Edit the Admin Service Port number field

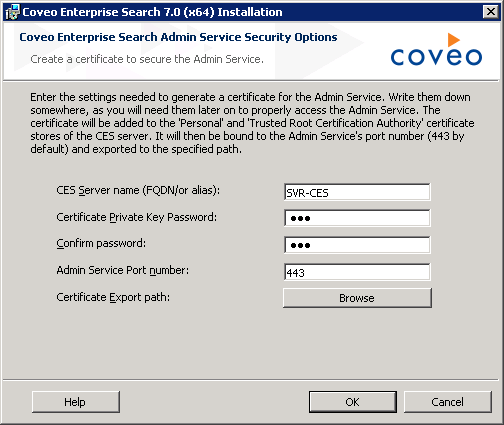pos(357,272)
